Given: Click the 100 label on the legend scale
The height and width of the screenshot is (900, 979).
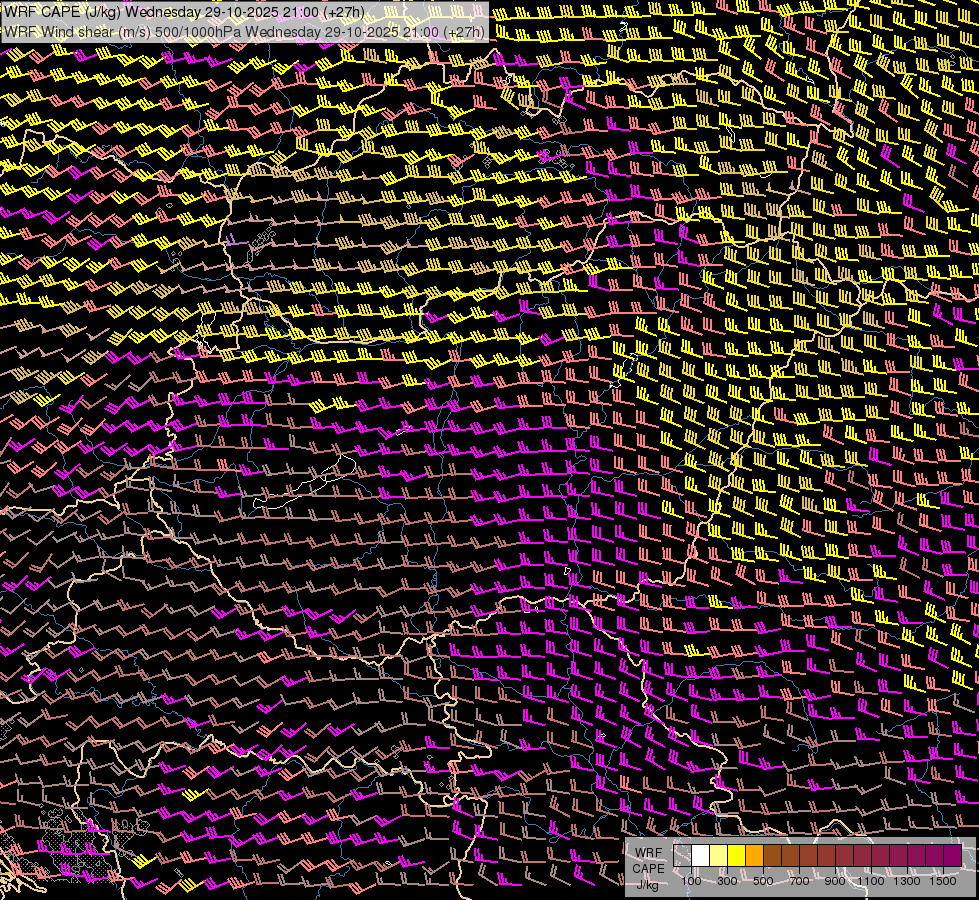Looking at the screenshot, I should pyautogui.click(x=691, y=881).
